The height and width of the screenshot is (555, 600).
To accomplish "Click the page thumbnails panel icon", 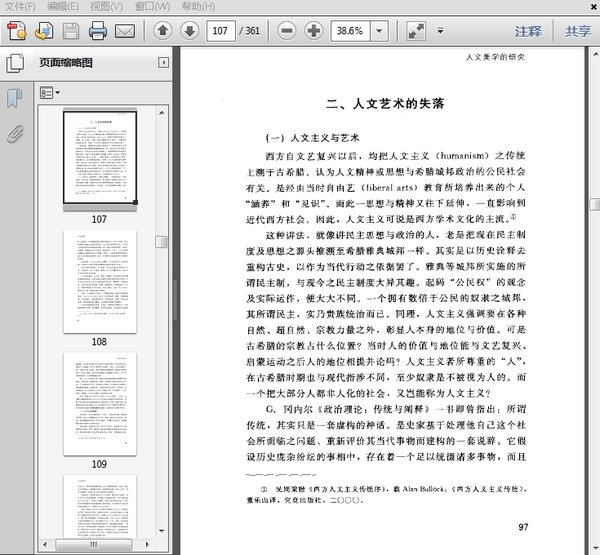I will coord(15,63).
